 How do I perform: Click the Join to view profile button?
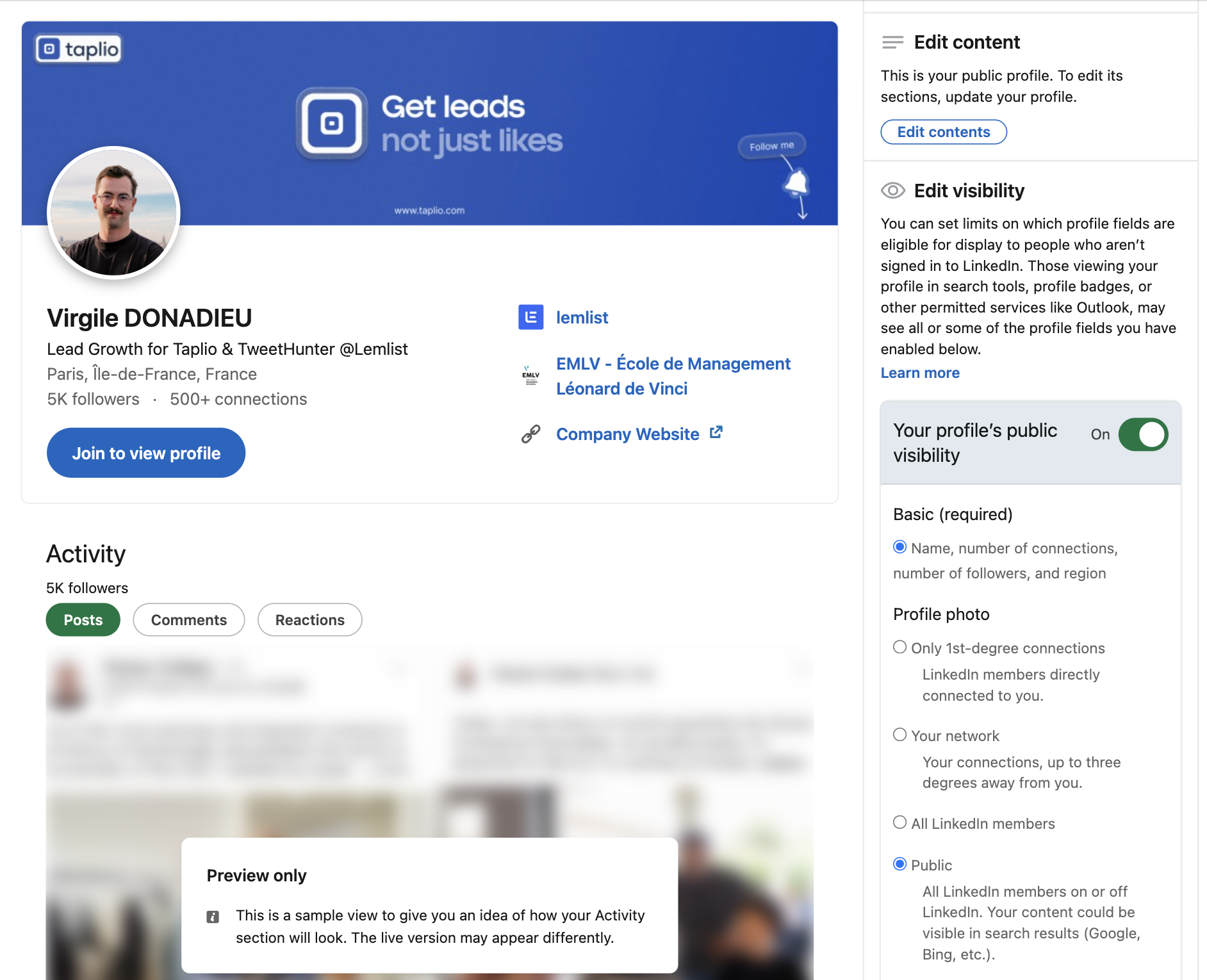[x=146, y=453]
